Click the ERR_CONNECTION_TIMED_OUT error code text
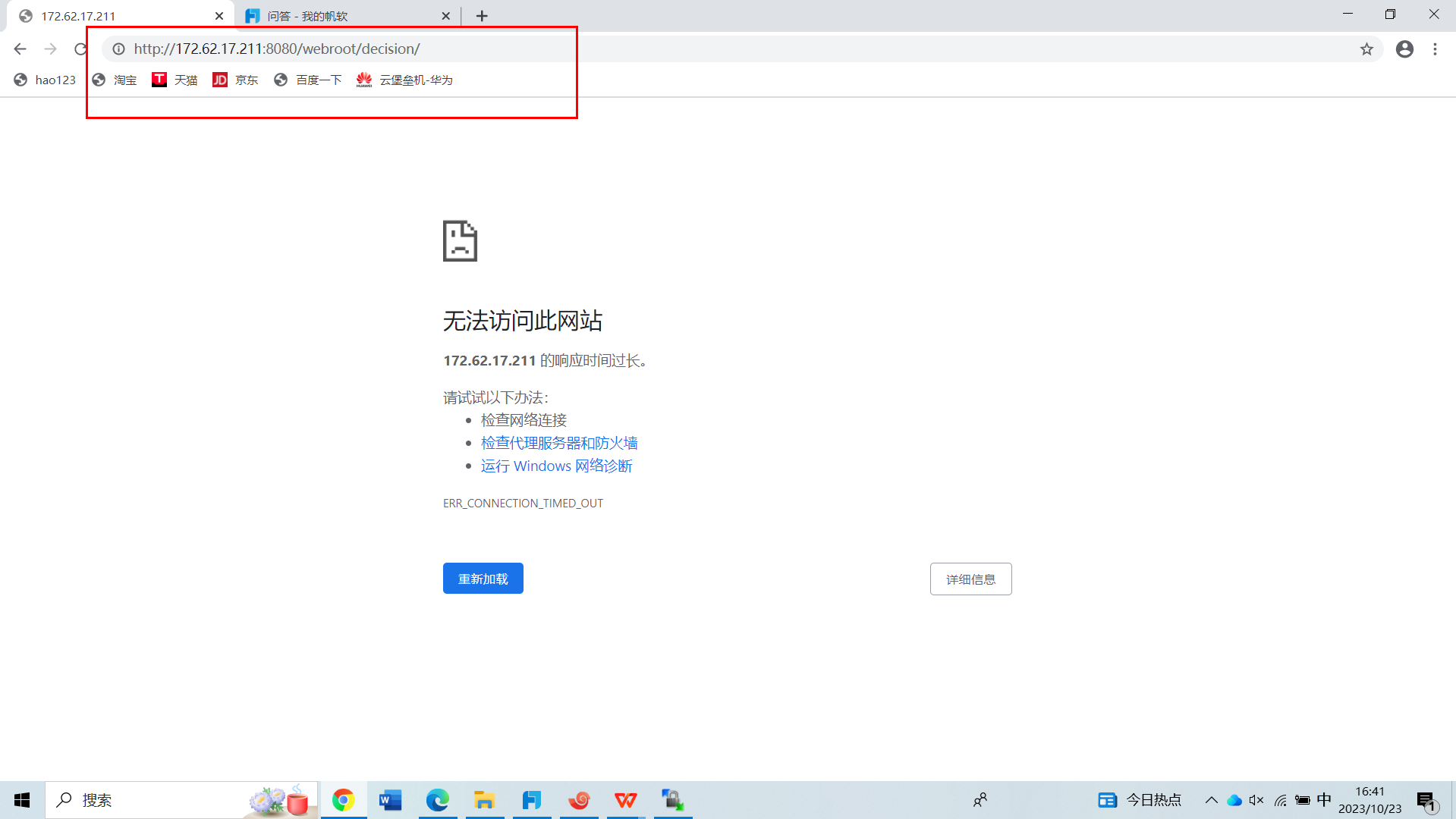Image resolution: width=1456 pixels, height=819 pixels. click(523, 504)
